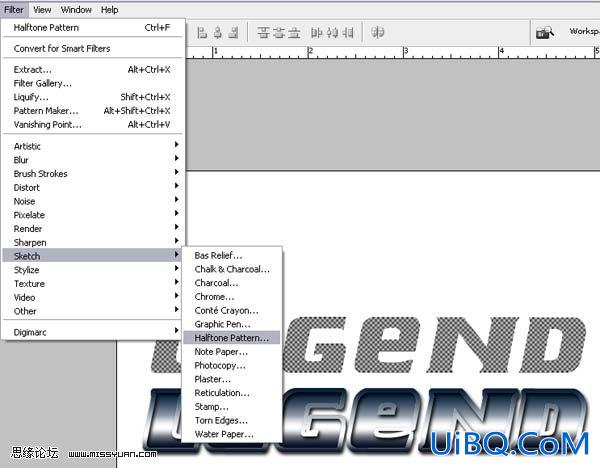Open Filter Gallery...
The image size is (600, 468).
[92, 83]
